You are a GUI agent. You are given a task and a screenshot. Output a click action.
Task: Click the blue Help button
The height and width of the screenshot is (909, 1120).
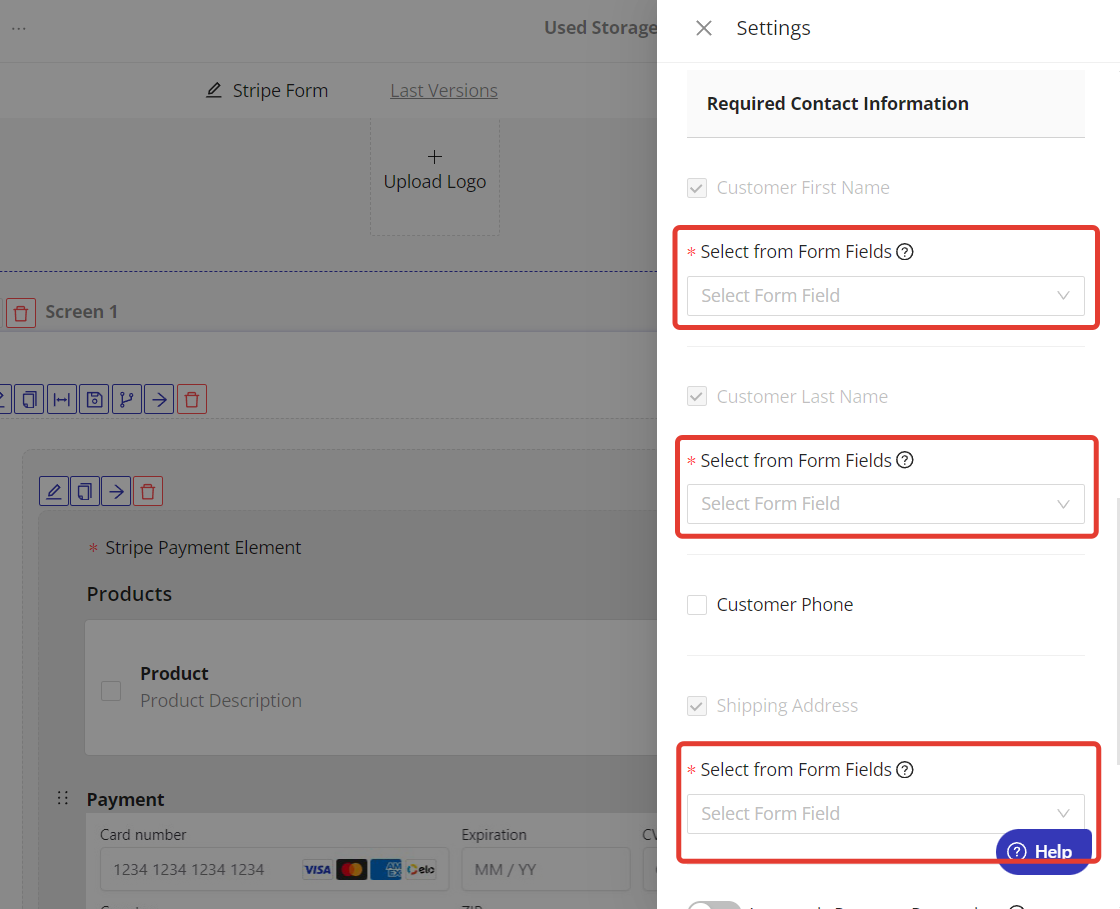1043,852
